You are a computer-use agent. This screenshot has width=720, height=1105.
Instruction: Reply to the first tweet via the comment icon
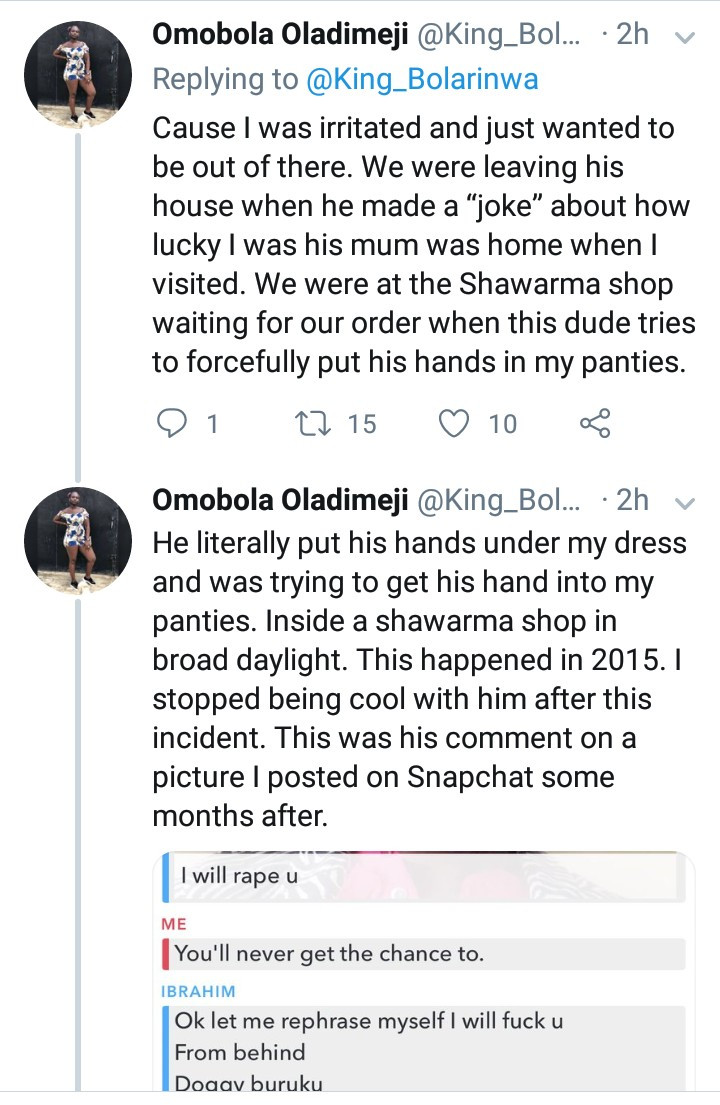[173, 424]
